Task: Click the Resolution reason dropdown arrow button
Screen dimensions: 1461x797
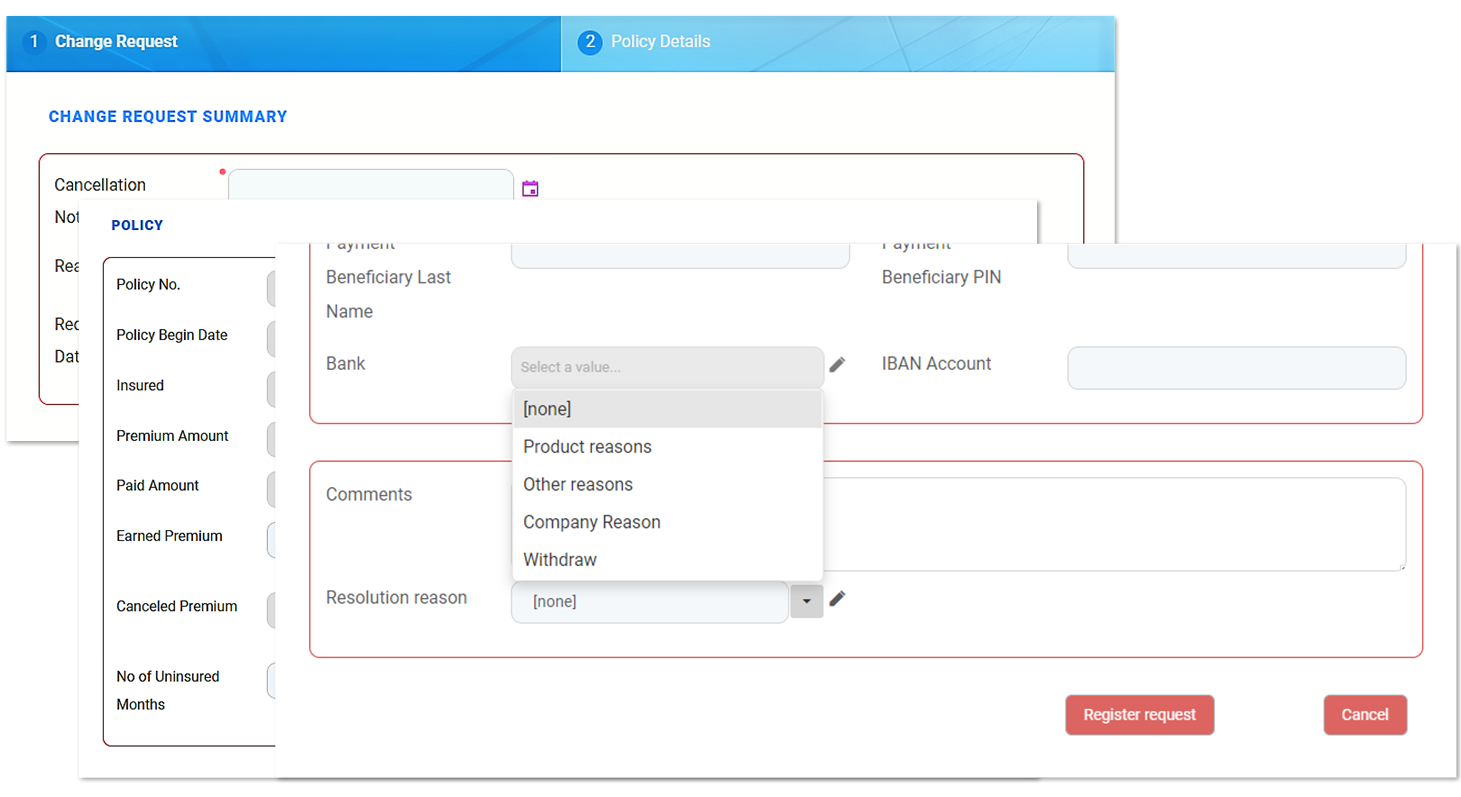Action: pyautogui.click(x=806, y=602)
